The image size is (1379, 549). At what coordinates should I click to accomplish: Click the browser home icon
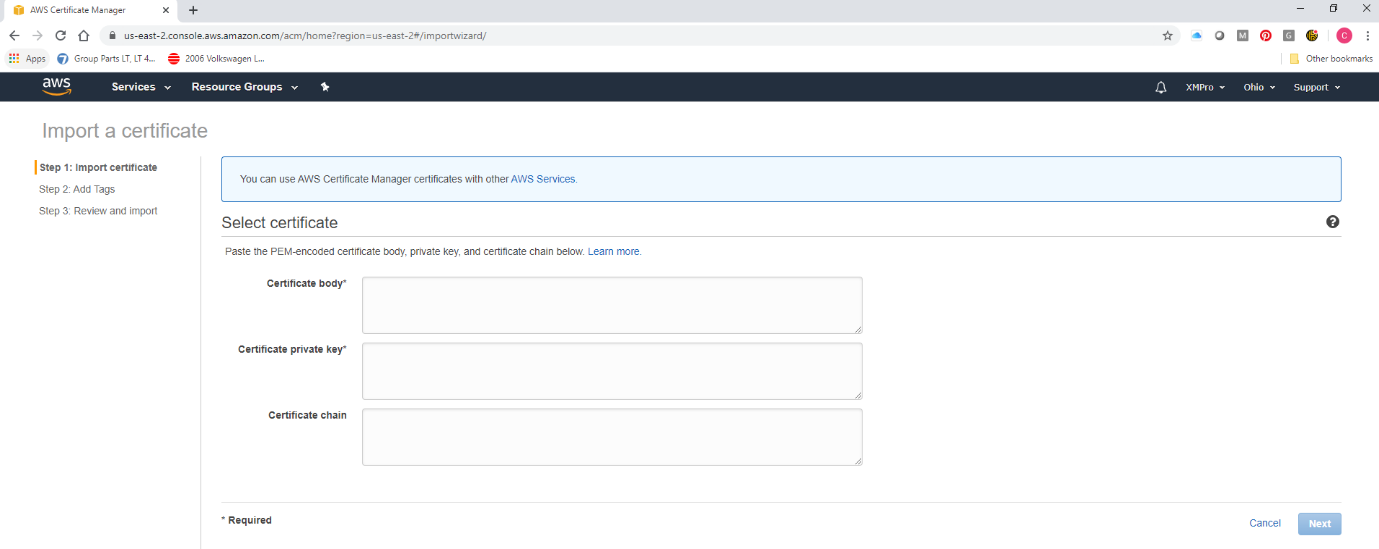click(84, 35)
